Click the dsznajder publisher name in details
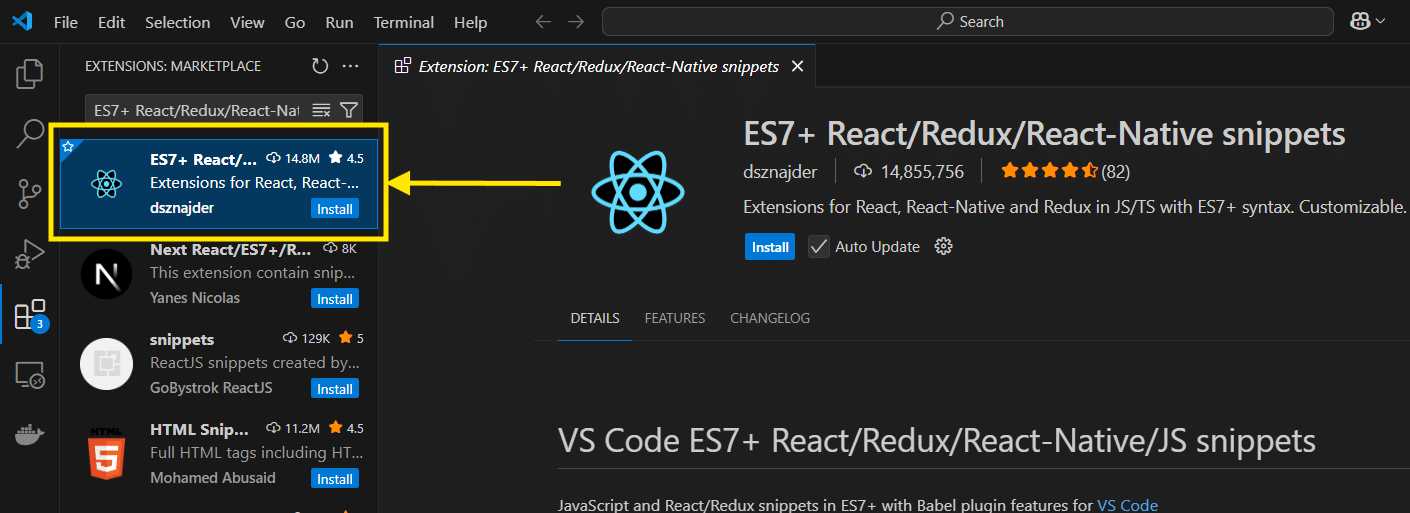This screenshot has width=1410, height=513. pyautogui.click(x=780, y=172)
